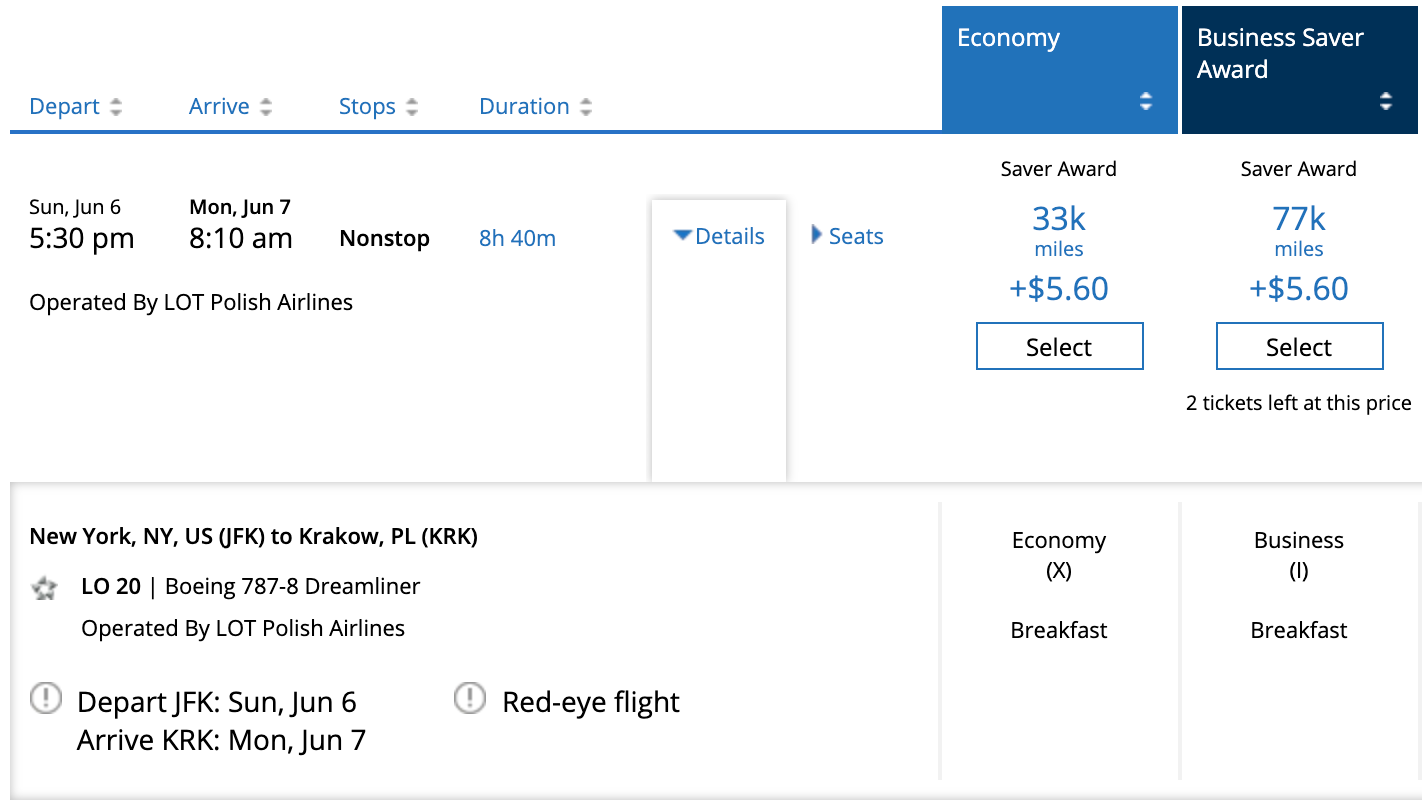Switch to the Economy fare column
The height and width of the screenshot is (802, 1422).
click(1008, 39)
